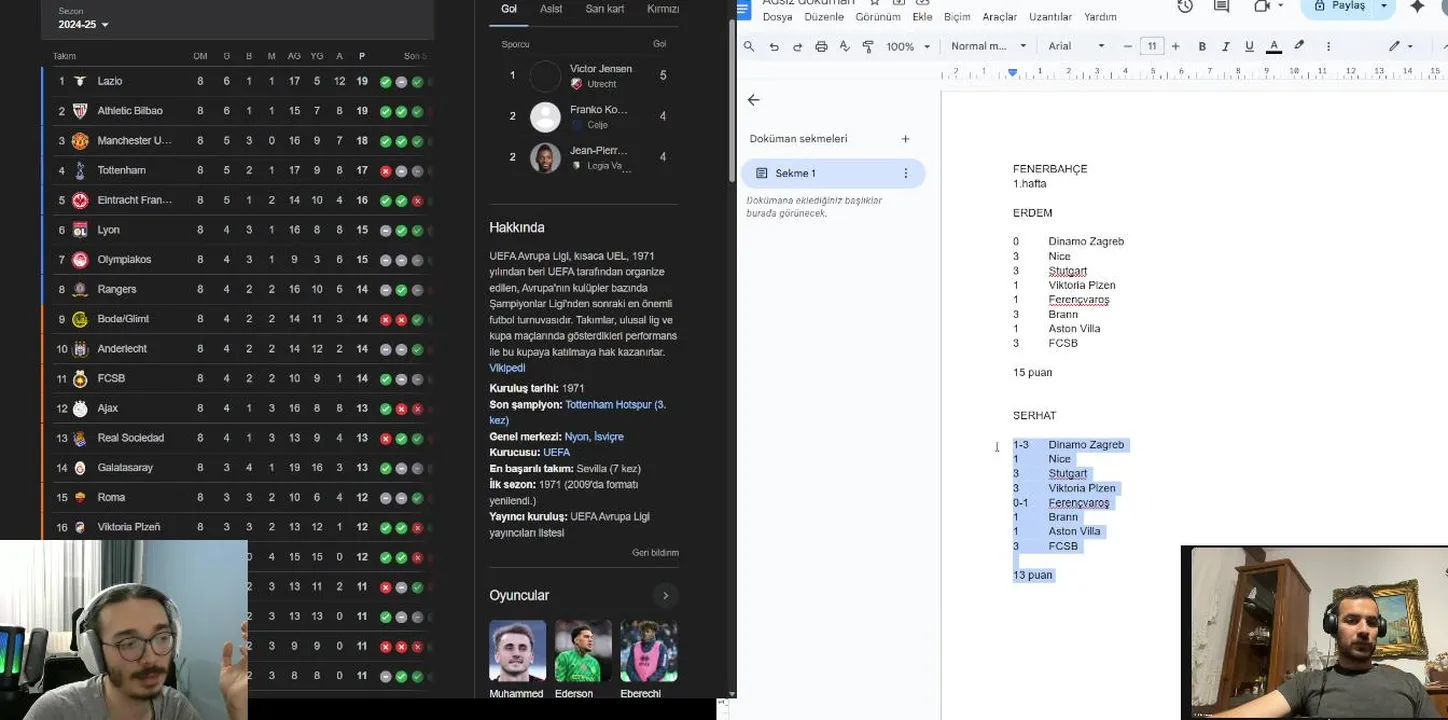Image resolution: width=1448 pixels, height=720 pixels.
Task: Toggle italic formatting in Docs toolbar
Action: point(1226,46)
